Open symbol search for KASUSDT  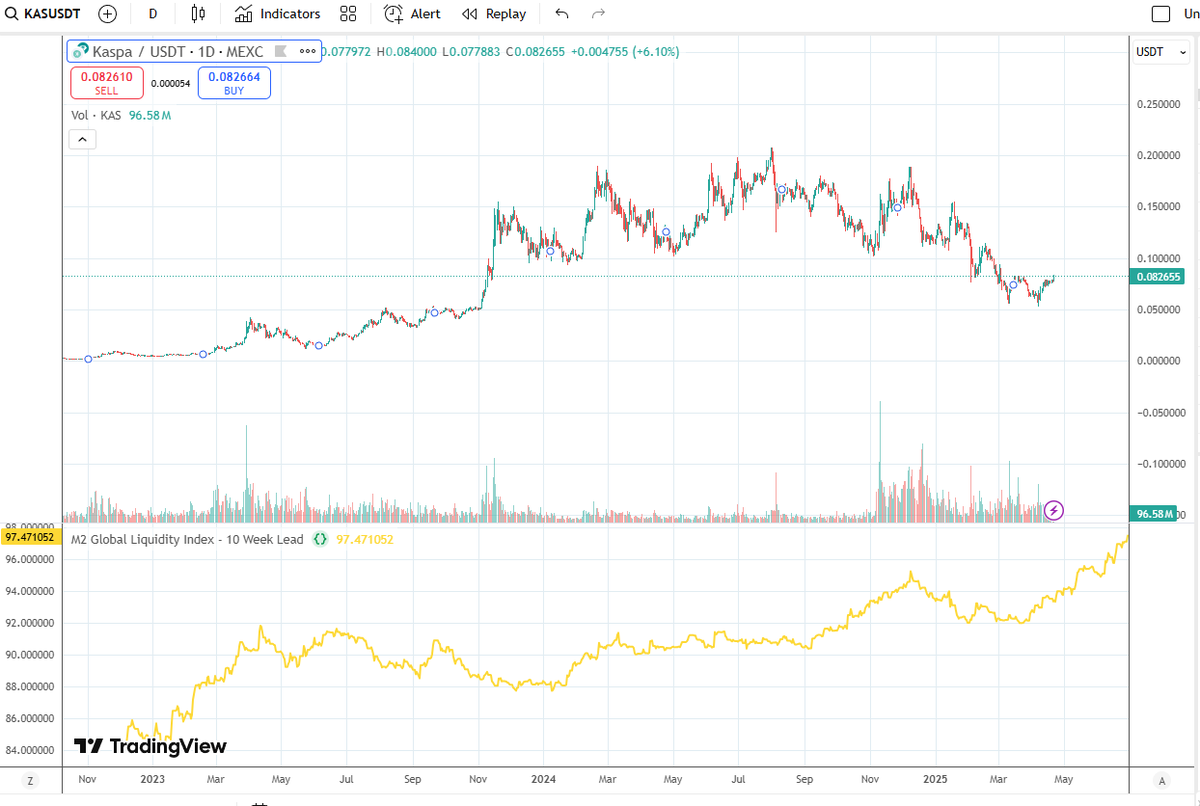42,14
